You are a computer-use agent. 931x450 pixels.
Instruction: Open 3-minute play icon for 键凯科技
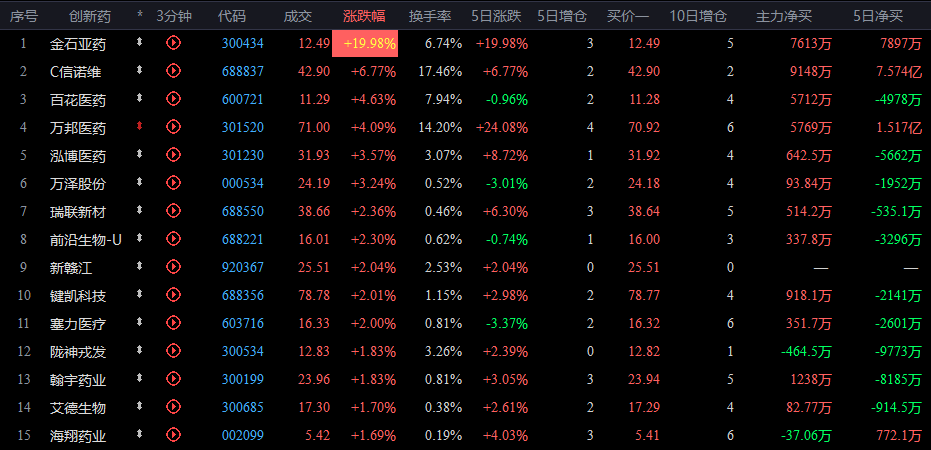pos(173,295)
